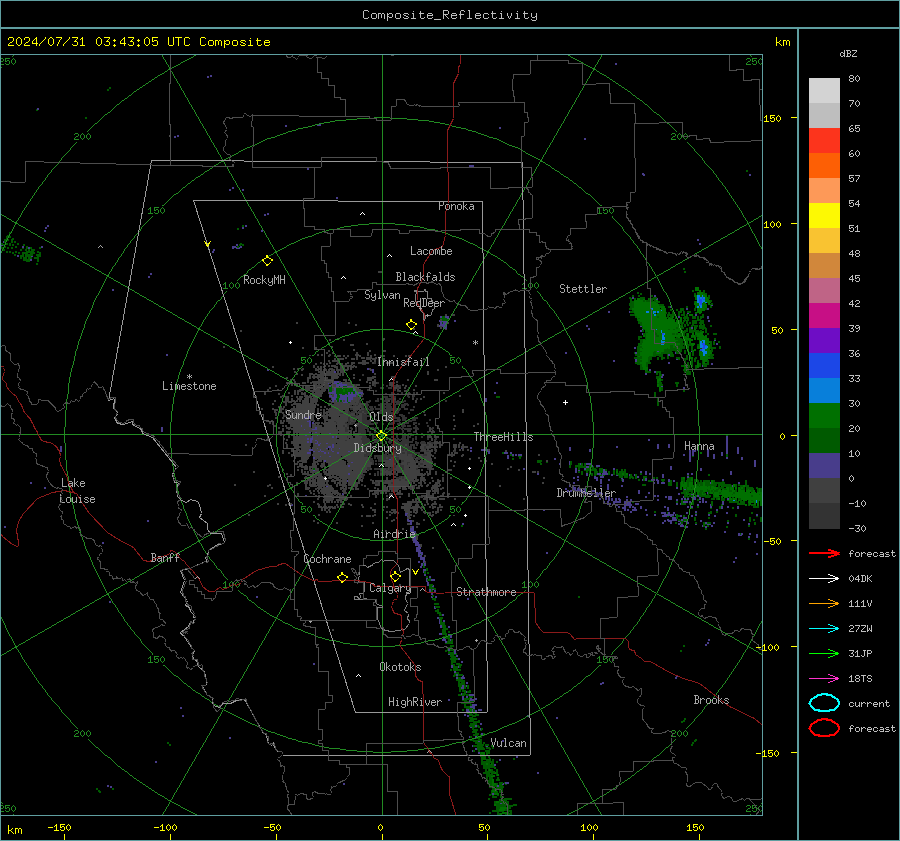Click the Lacombe city label
Image resolution: width=900 pixels, height=841 pixels.
coord(431,251)
